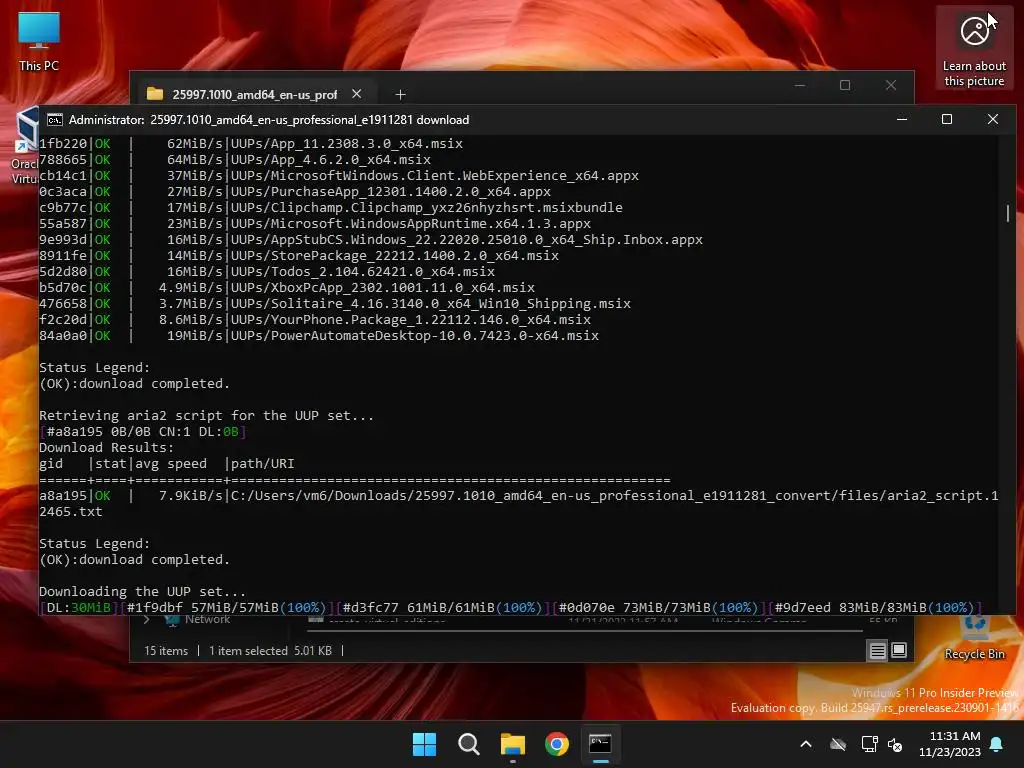Show hidden tray icons chevron
The image size is (1024, 768).
(806, 744)
